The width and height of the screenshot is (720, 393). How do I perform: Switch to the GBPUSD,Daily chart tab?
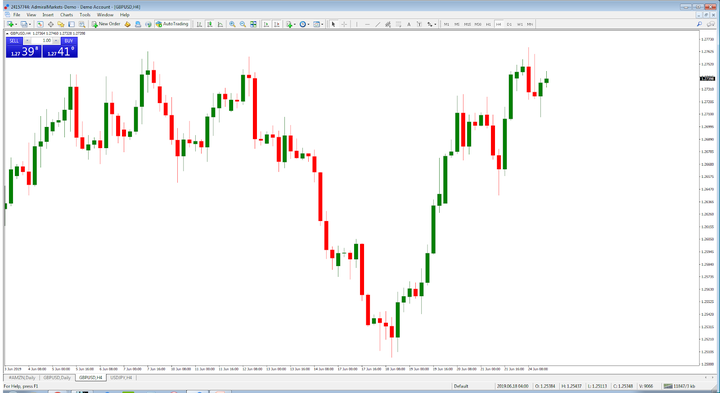click(57, 378)
